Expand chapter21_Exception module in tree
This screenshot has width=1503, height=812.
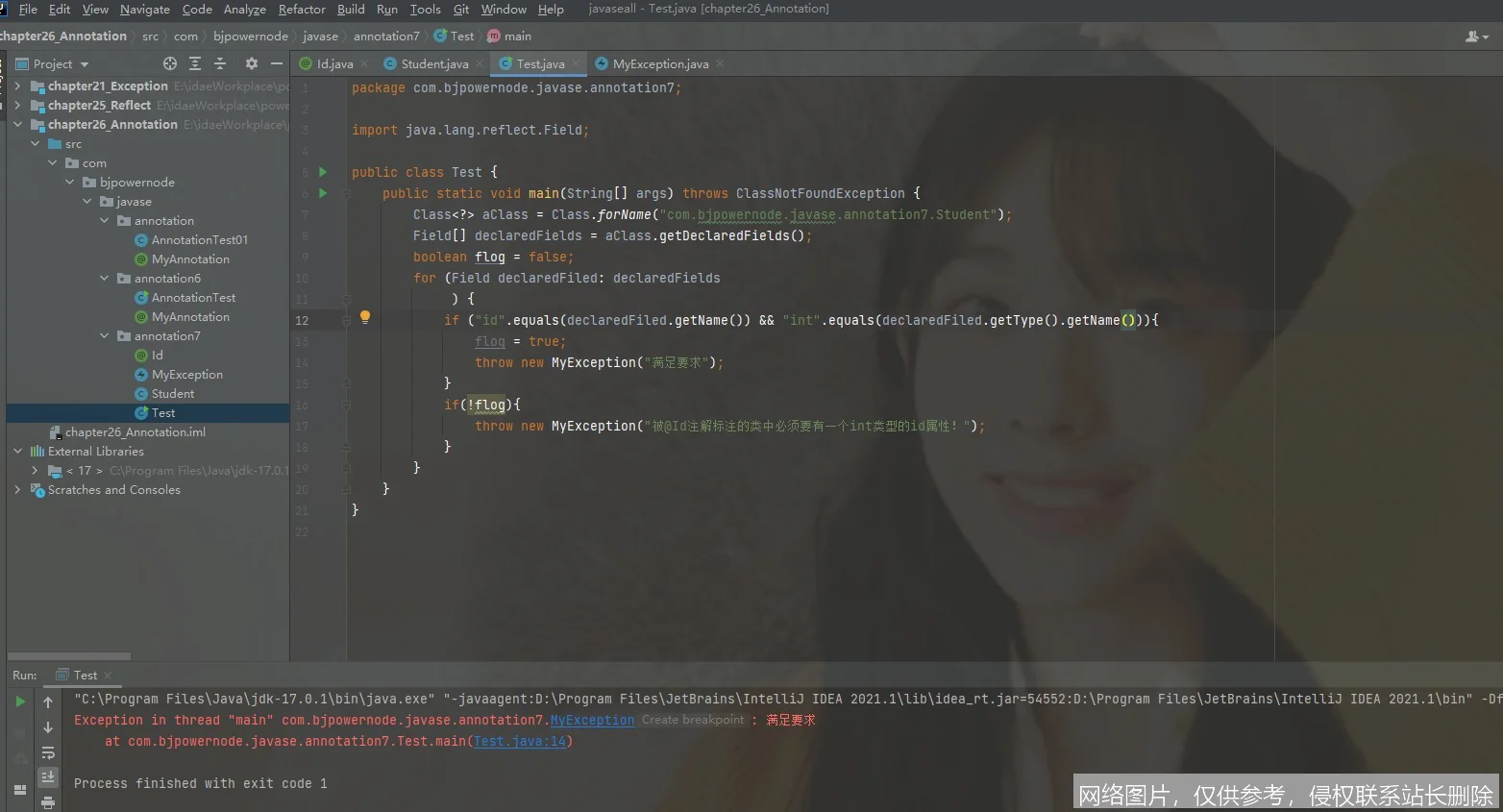[x=17, y=86]
